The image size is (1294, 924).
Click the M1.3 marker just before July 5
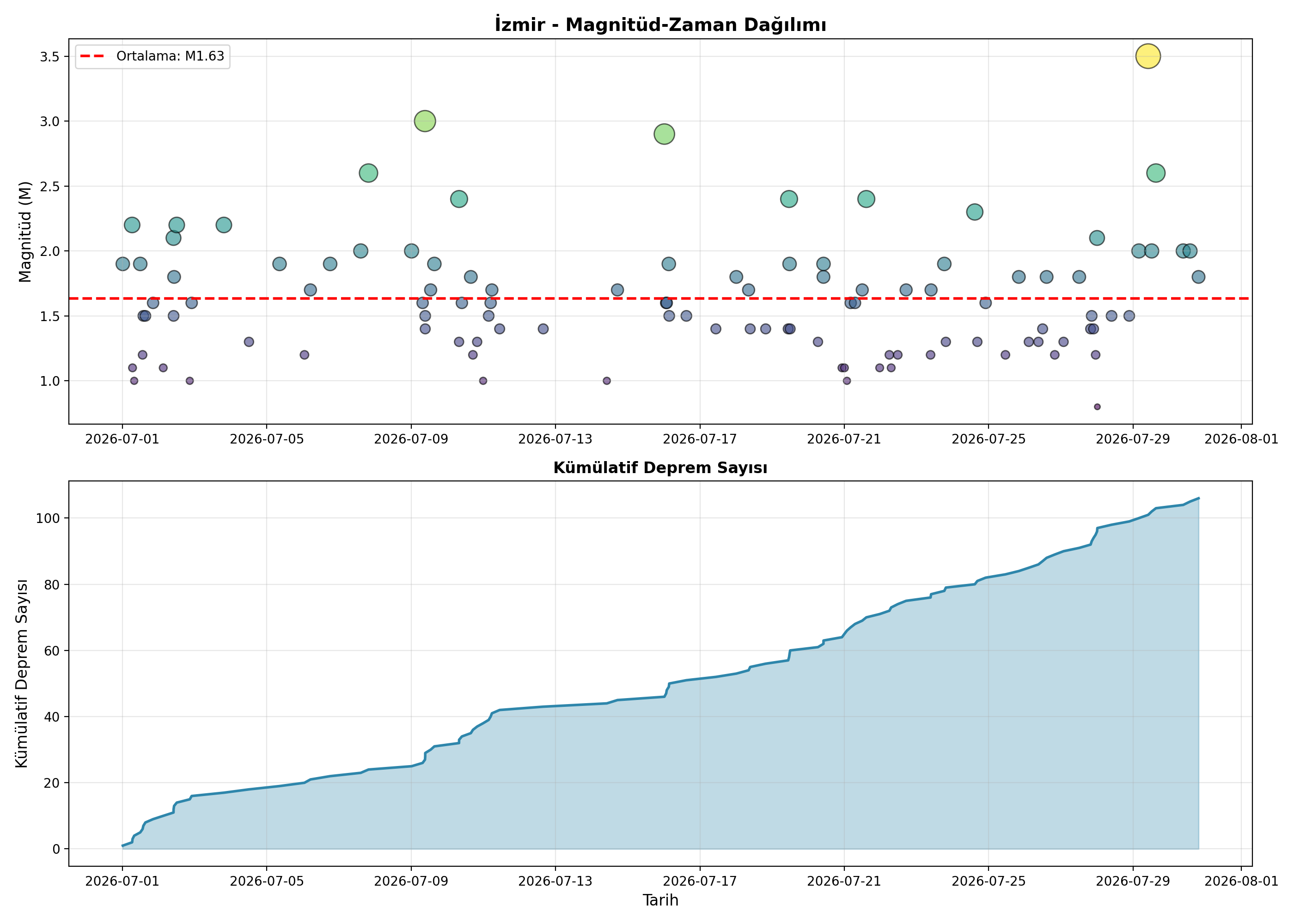tap(249, 342)
